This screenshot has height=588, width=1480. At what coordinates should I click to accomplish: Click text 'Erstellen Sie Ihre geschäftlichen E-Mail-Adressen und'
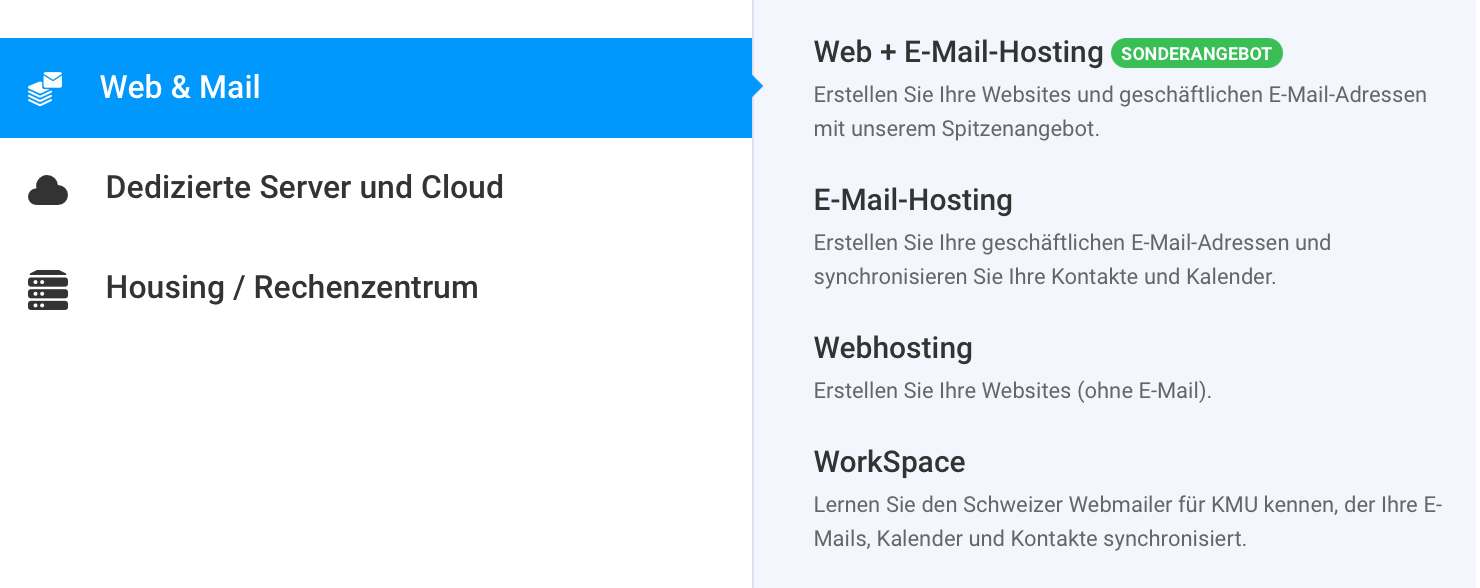(x=1072, y=243)
